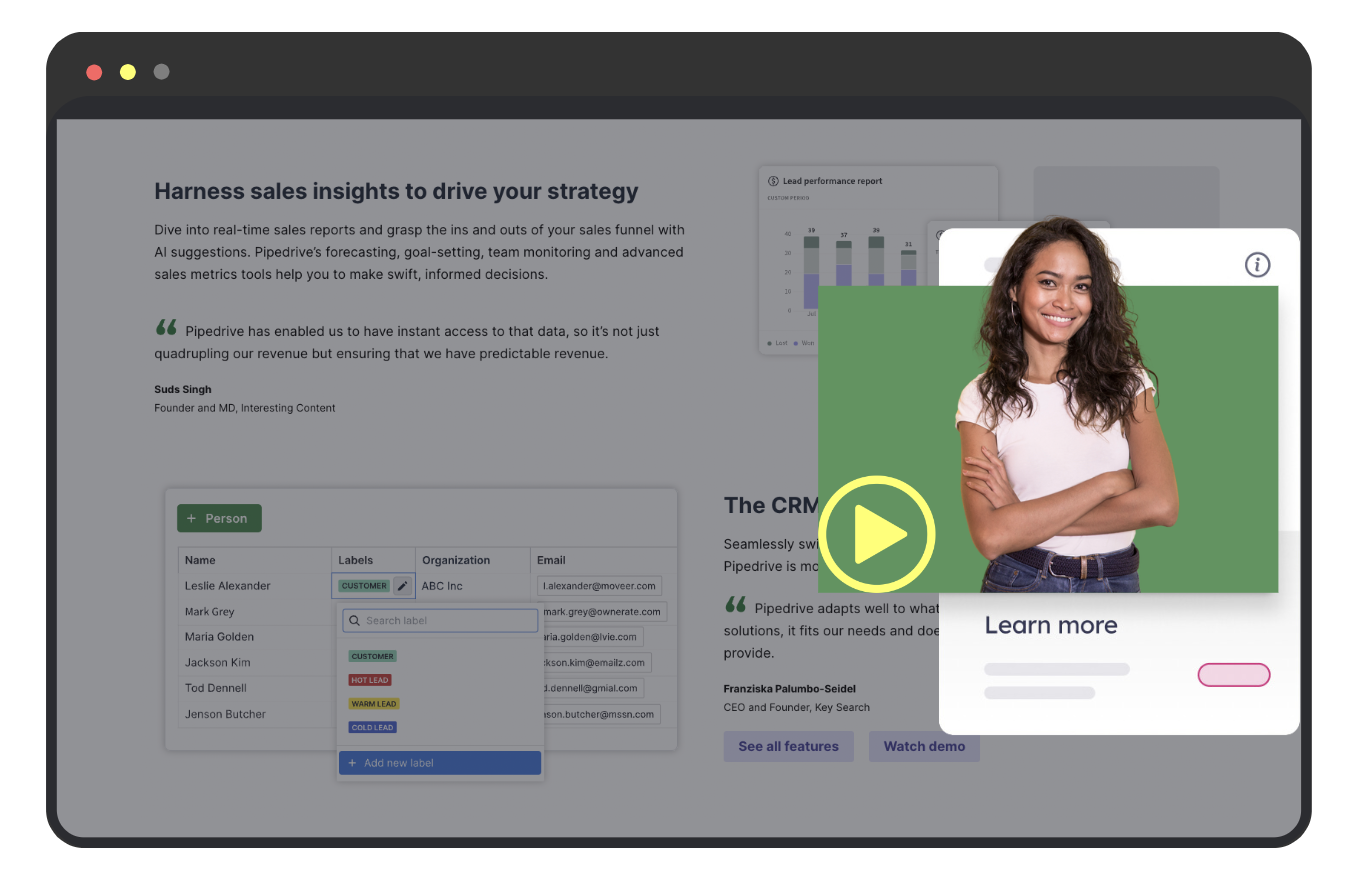
Task: Select the HOT LEAD label option
Action: [x=370, y=680]
